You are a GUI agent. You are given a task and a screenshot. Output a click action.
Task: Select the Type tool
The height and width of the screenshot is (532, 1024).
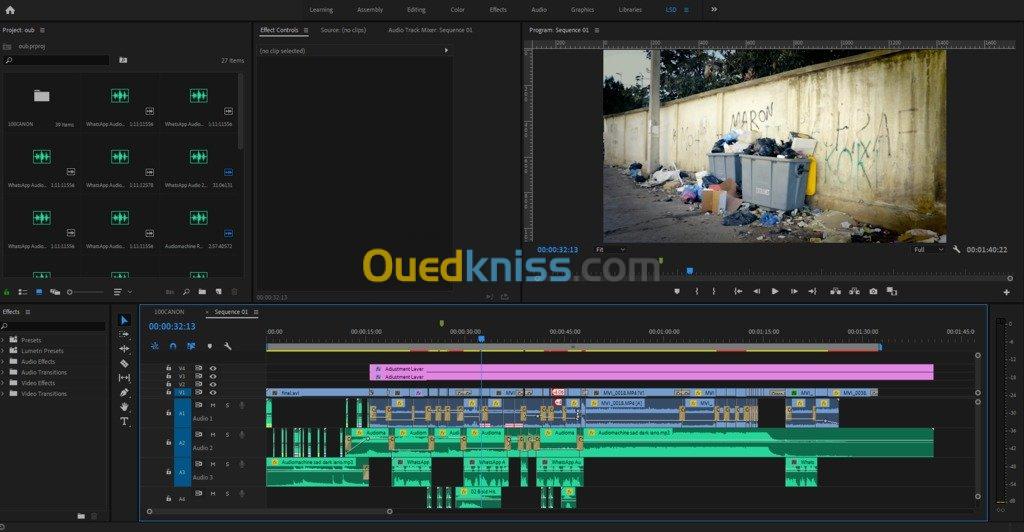click(x=124, y=421)
